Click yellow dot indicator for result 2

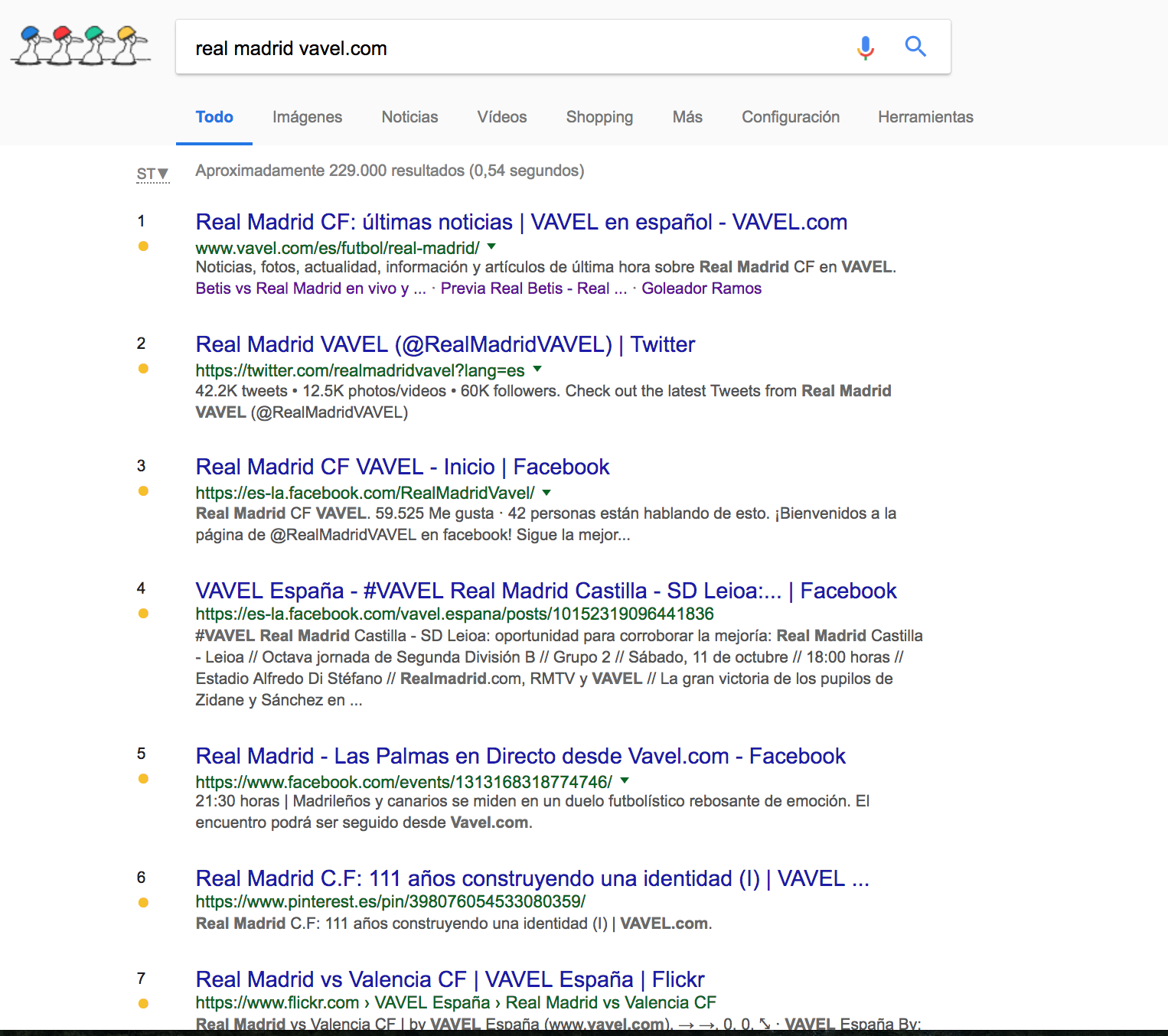click(143, 369)
